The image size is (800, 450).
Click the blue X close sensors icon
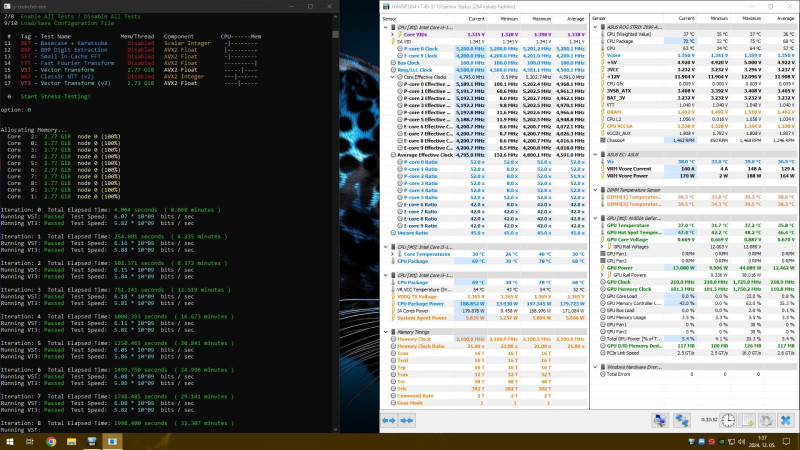coord(786,420)
